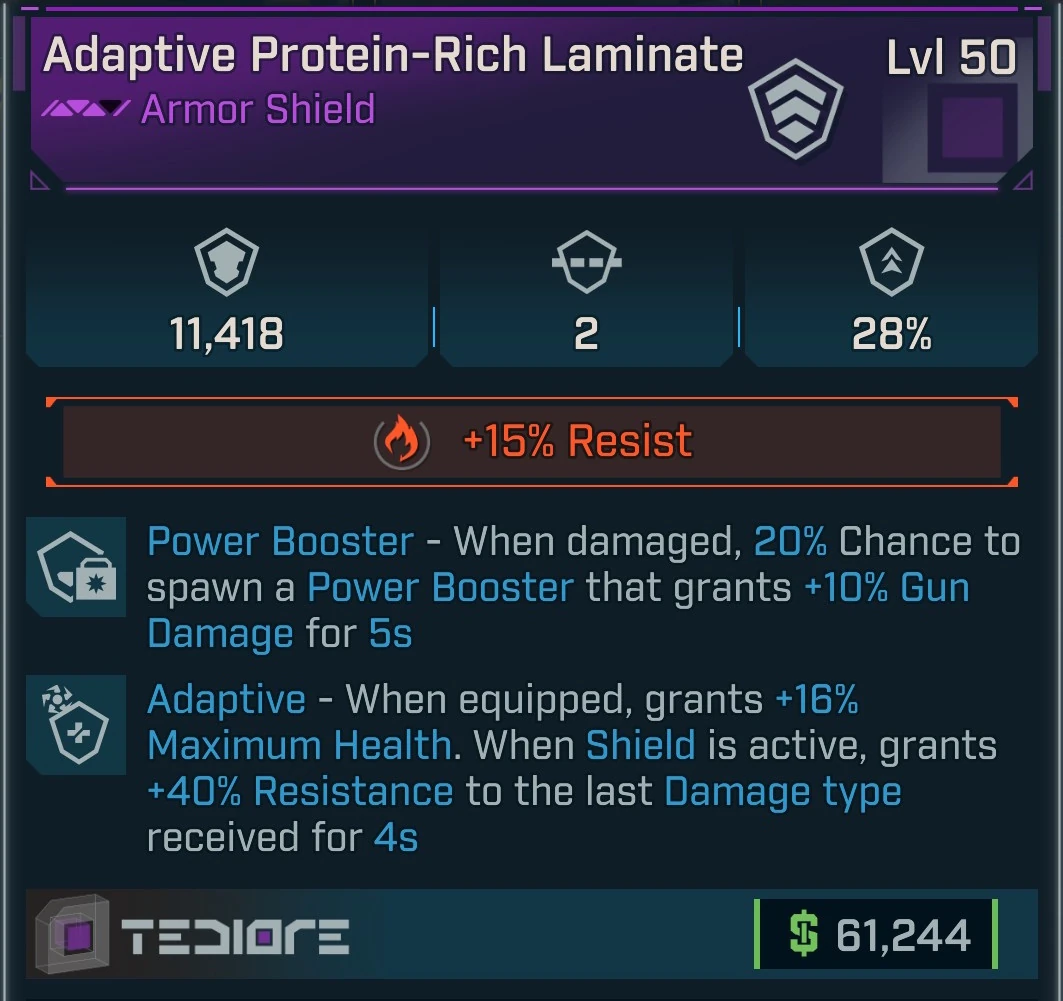Screen dimensions: 1063x1001
Task: Select the Tediore manufacturer logo
Action: tap(235, 937)
